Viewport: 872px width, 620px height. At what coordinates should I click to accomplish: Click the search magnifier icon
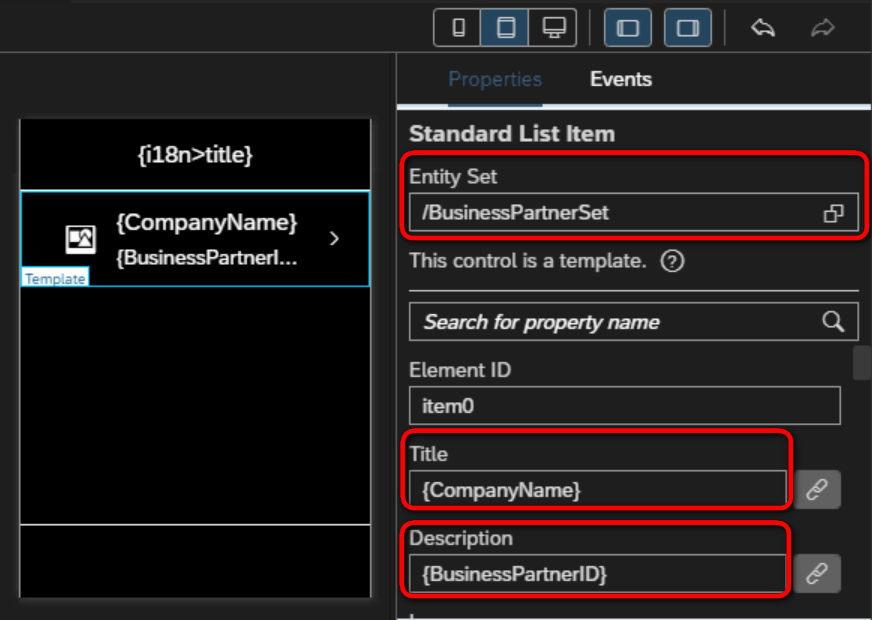point(833,321)
